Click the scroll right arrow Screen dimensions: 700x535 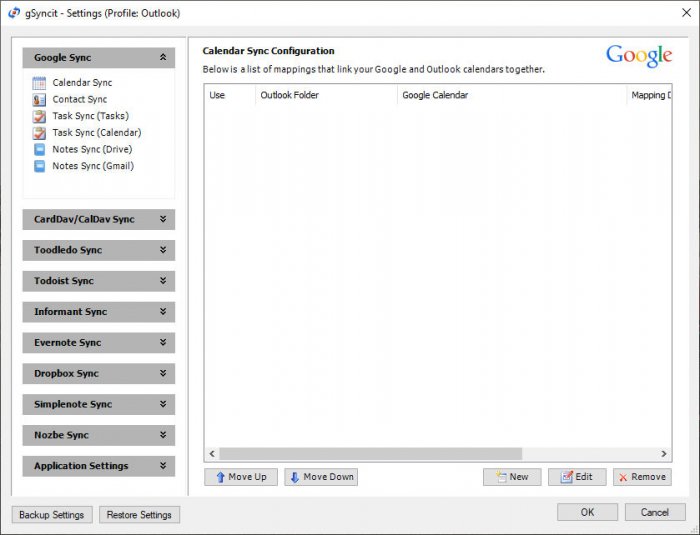[664, 454]
